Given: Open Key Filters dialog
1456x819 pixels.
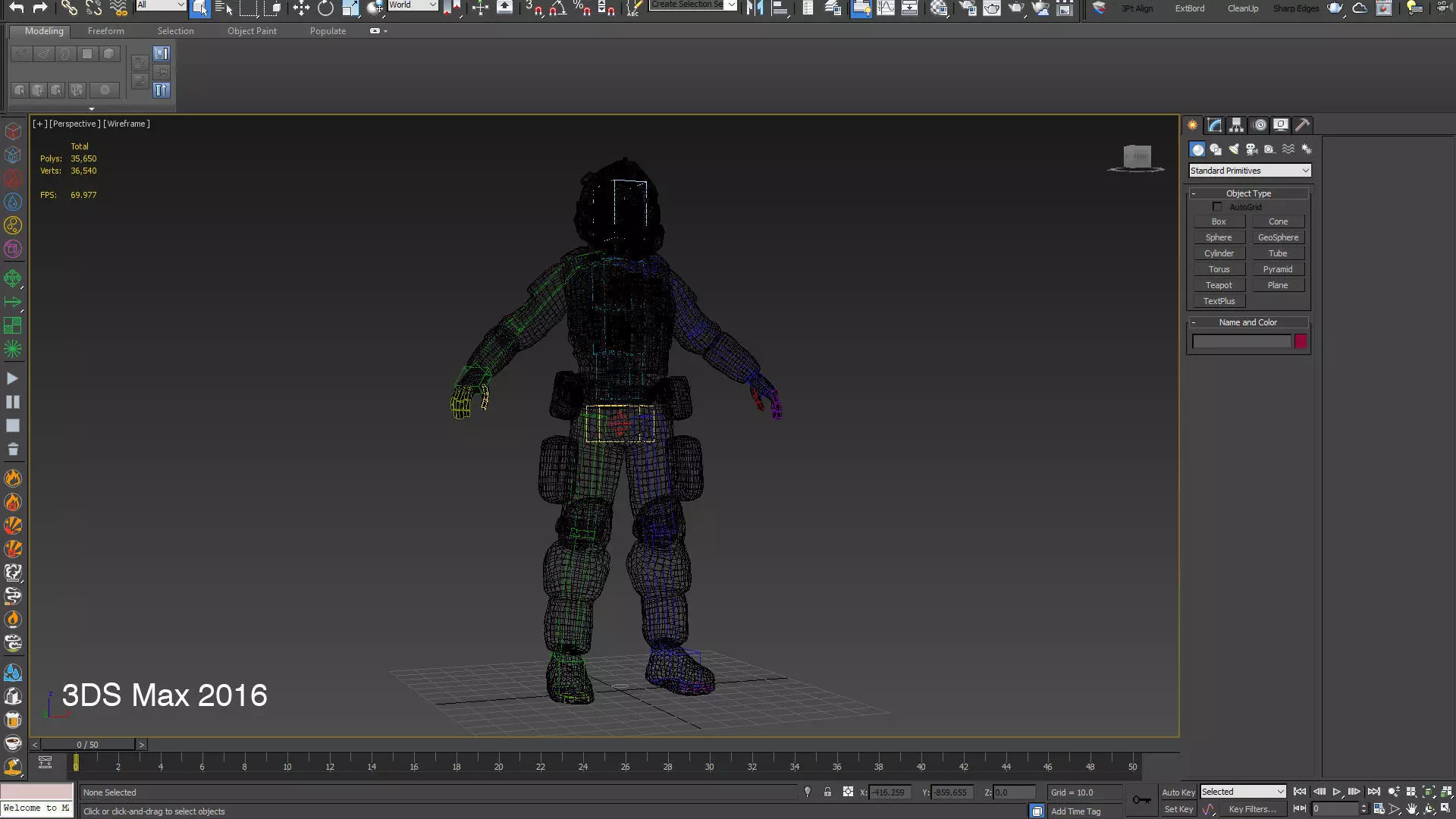Looking at the screenshot, I should 1253,809.
